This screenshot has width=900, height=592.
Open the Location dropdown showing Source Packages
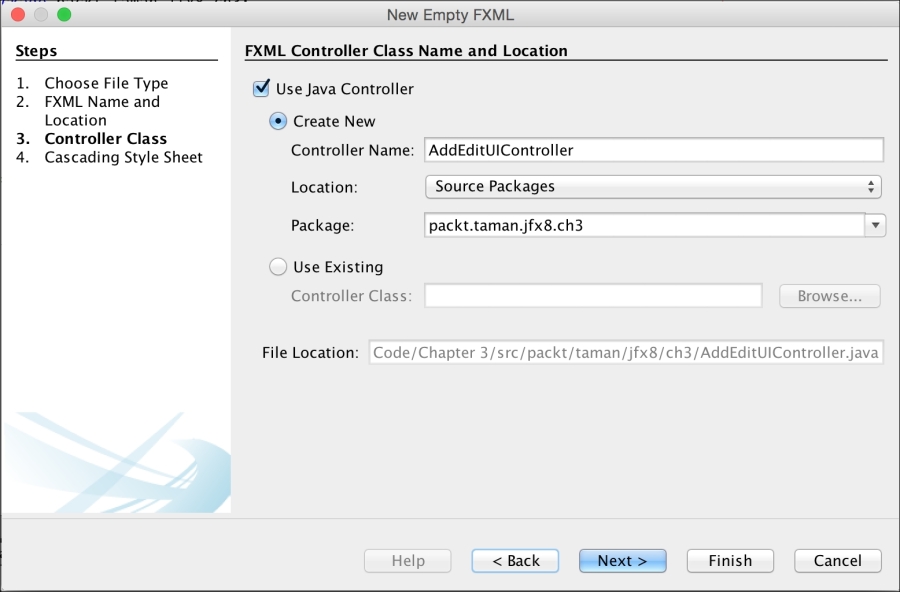click(654, 186)
